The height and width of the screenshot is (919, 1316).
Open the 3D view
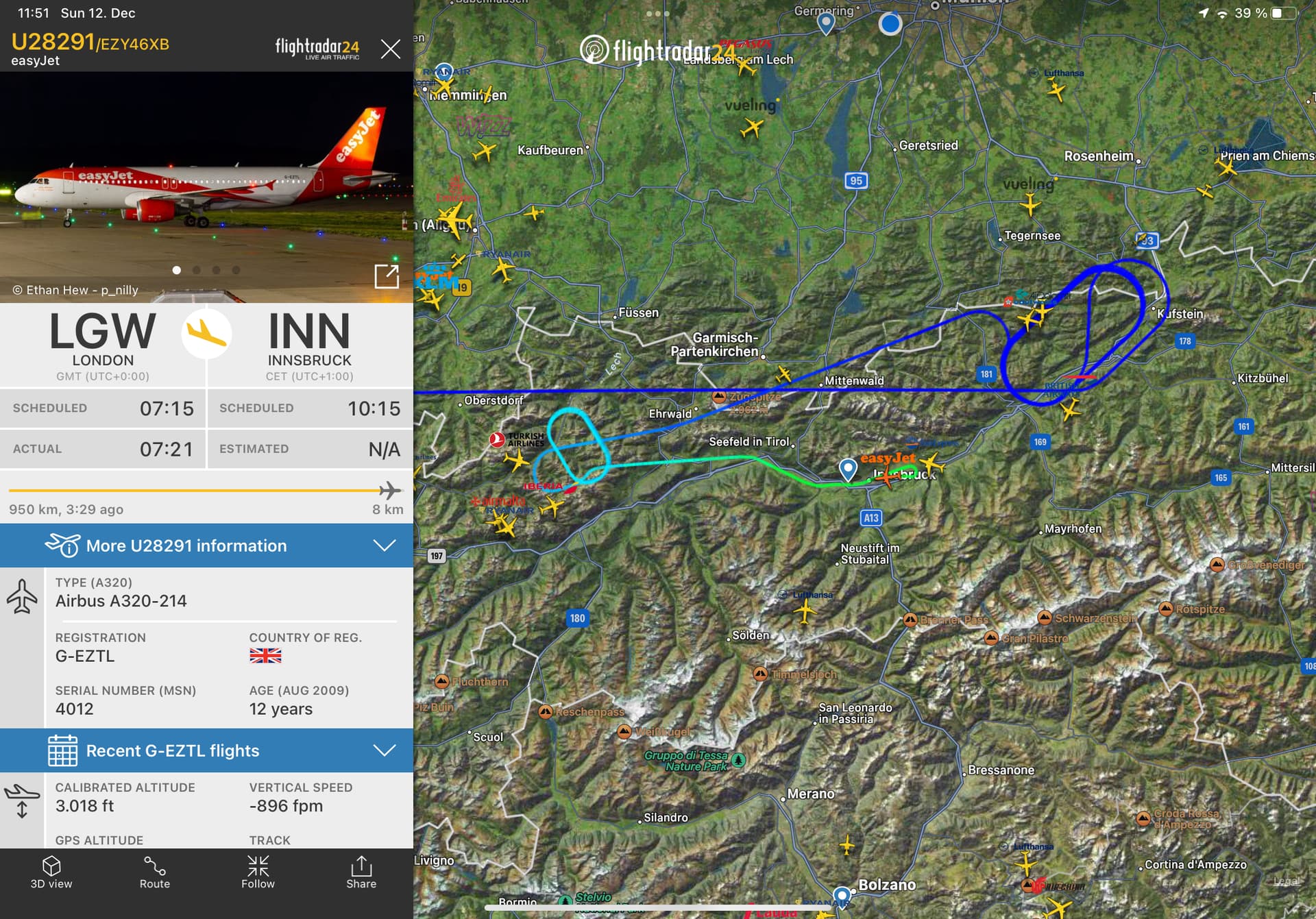point(51,872)
